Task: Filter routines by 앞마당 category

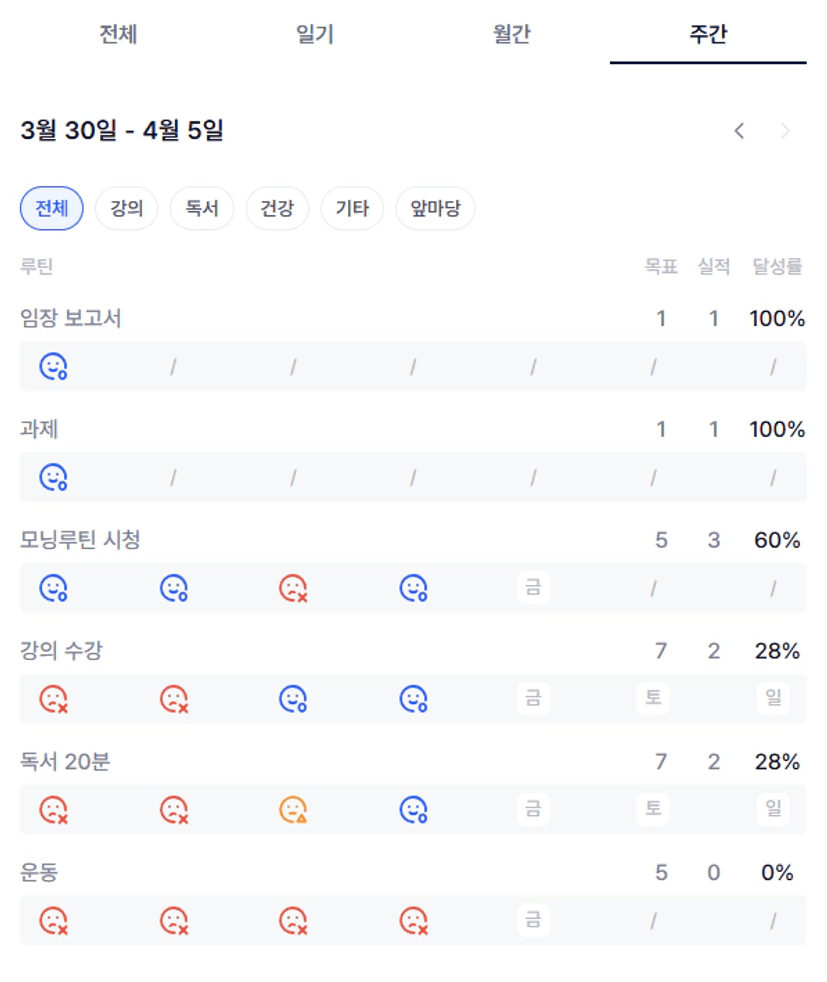Action: click(x=435, y=209)
